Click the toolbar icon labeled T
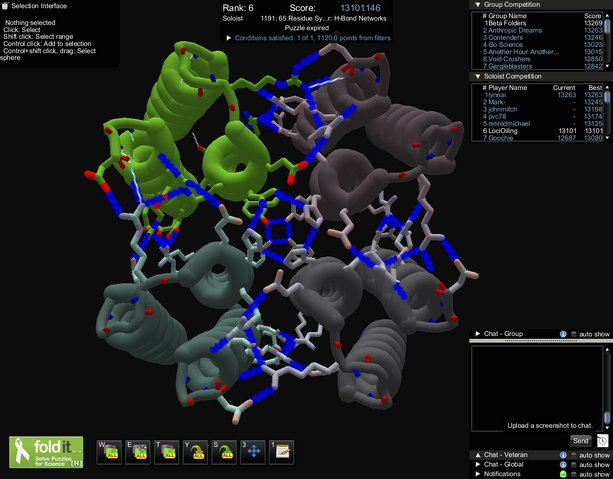 click(x=167, y=452)
